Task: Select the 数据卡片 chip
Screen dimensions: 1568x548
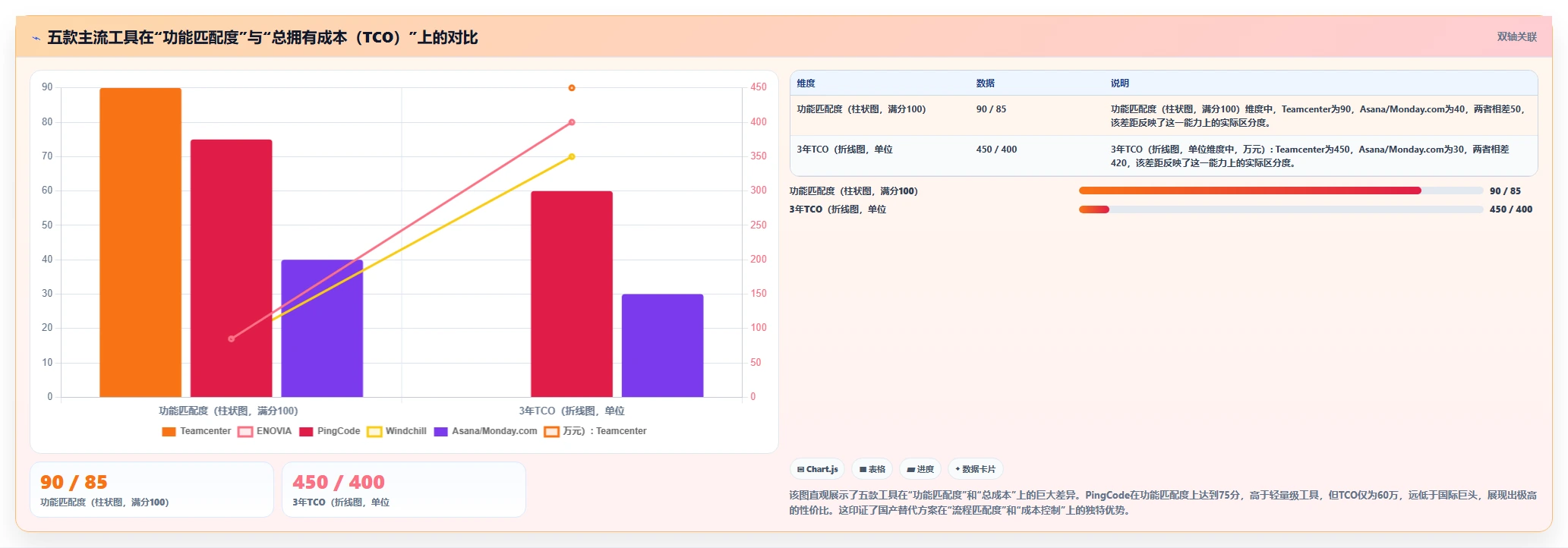Action: 976,469
